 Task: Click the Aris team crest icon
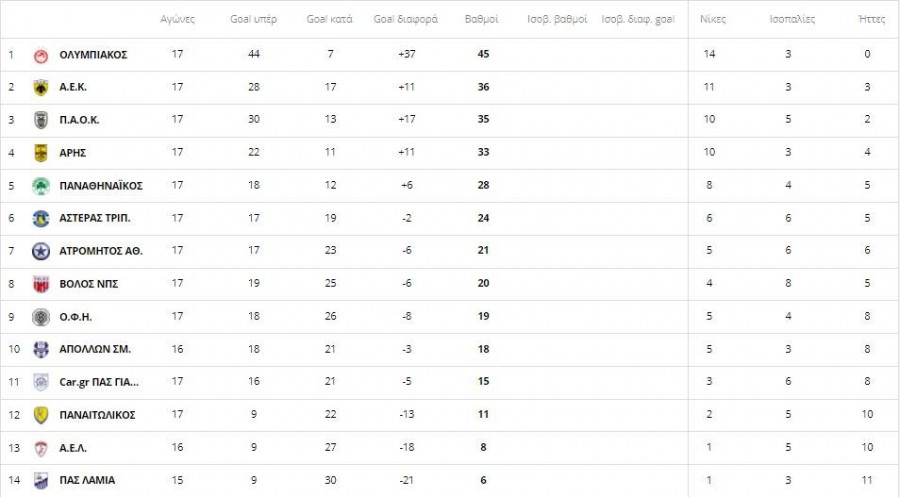(x=41, y=153)
